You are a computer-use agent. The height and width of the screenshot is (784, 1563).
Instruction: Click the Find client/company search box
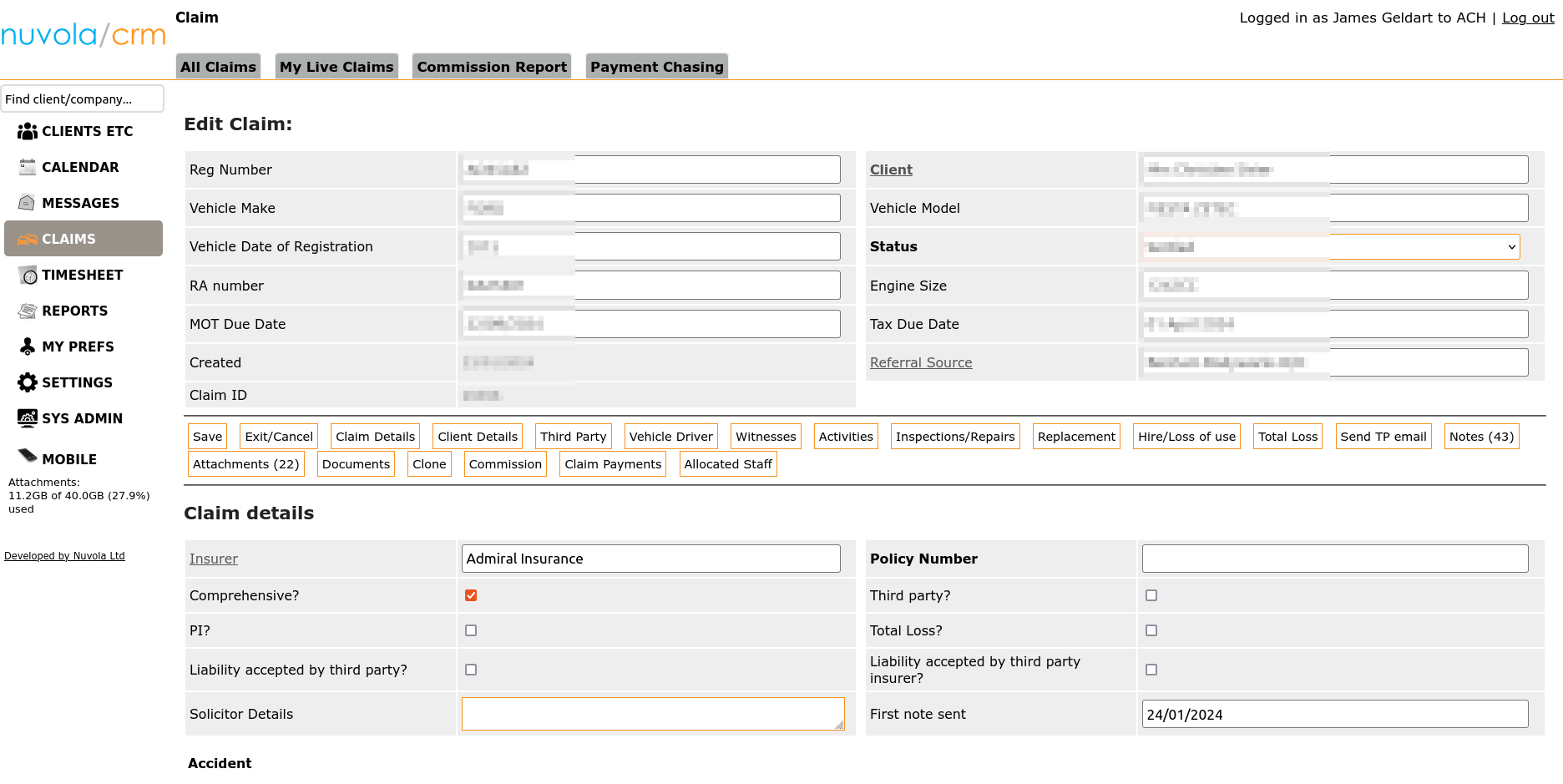pyautogui.click(x=82, y=99)
